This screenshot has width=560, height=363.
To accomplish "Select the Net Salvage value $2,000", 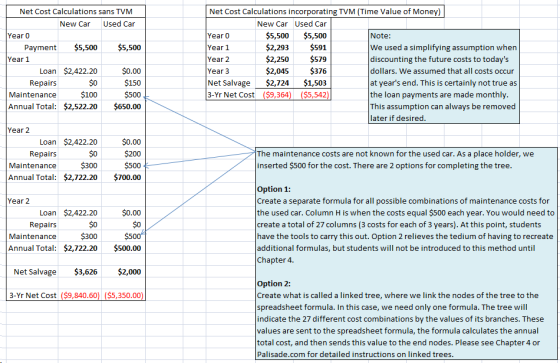I will click(x=129, y=272).
